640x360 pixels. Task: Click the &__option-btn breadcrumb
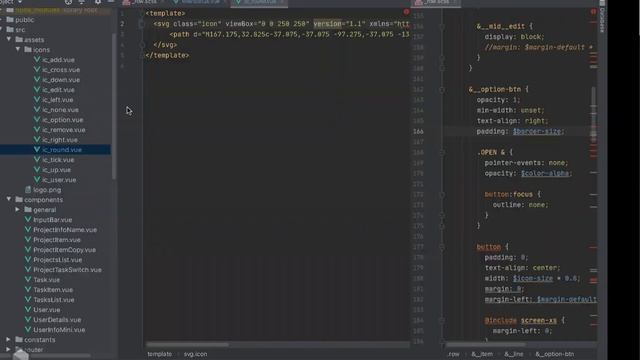point(555,354)
